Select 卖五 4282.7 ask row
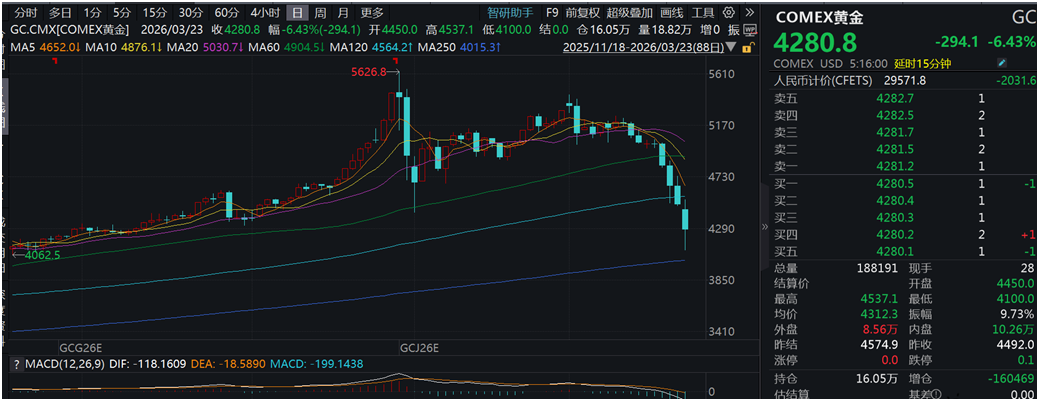 905,98
